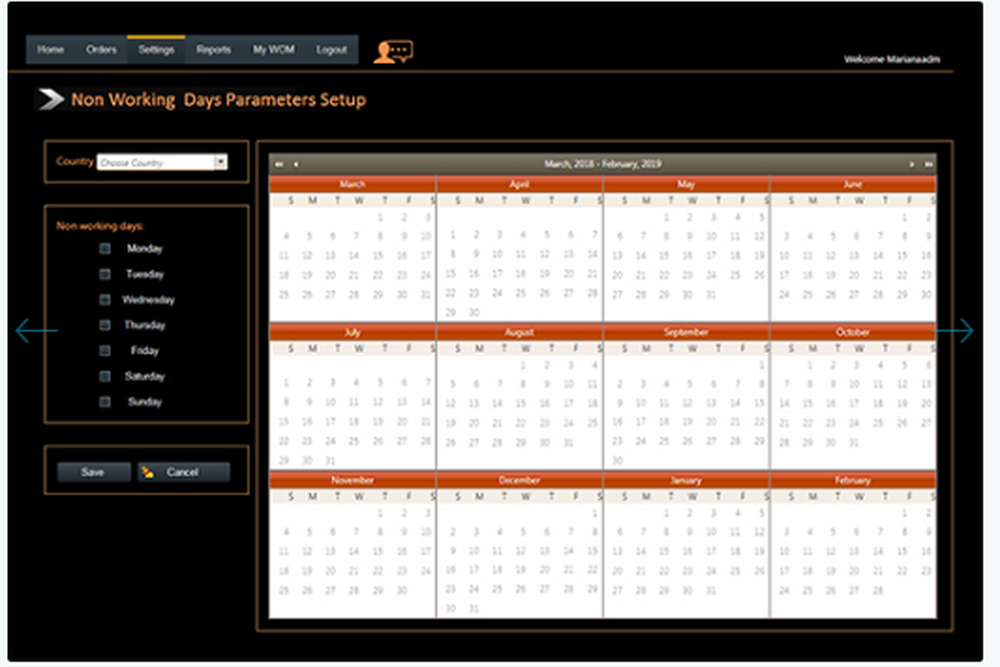The image size is (1000, 667).
Task: Click Logout in the navigation bar
Action: (x=332, y=50)
